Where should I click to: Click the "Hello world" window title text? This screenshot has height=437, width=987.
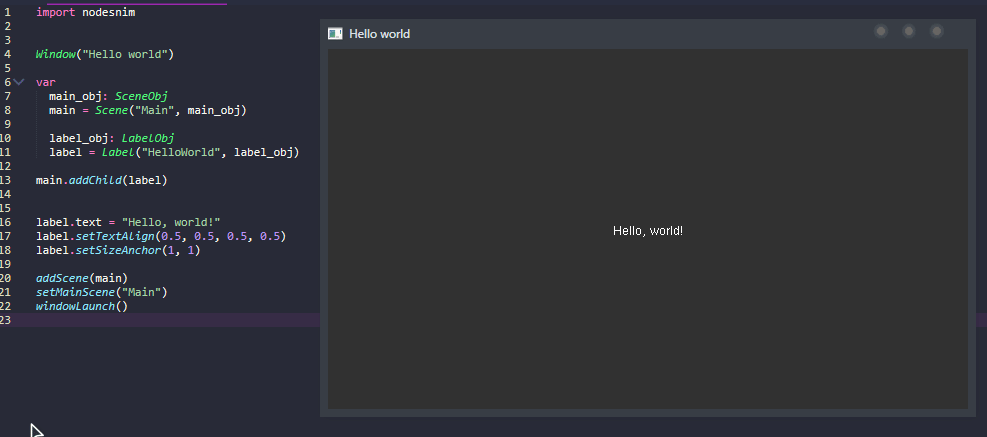379,34
